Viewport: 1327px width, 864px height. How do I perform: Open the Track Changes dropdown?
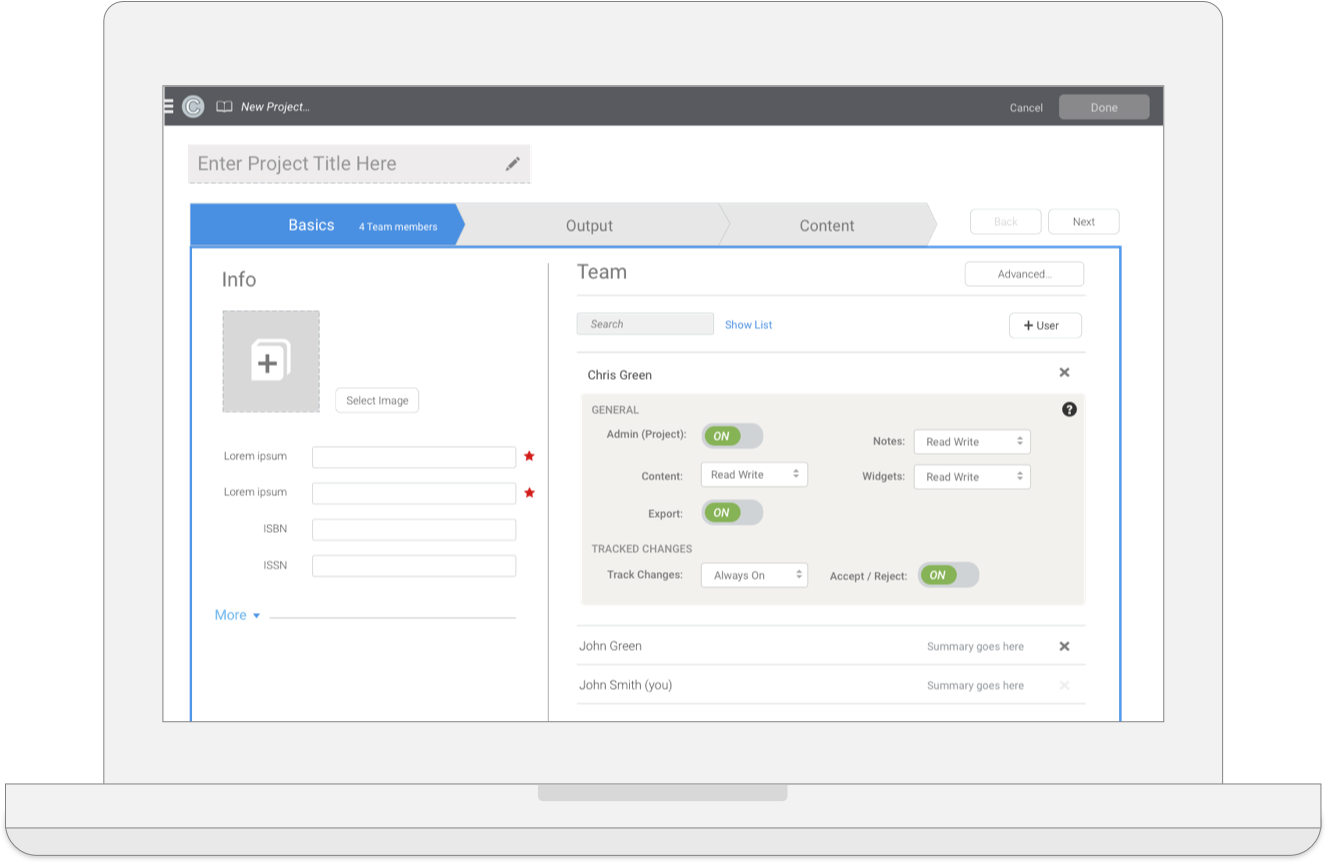tap(754, 575)
